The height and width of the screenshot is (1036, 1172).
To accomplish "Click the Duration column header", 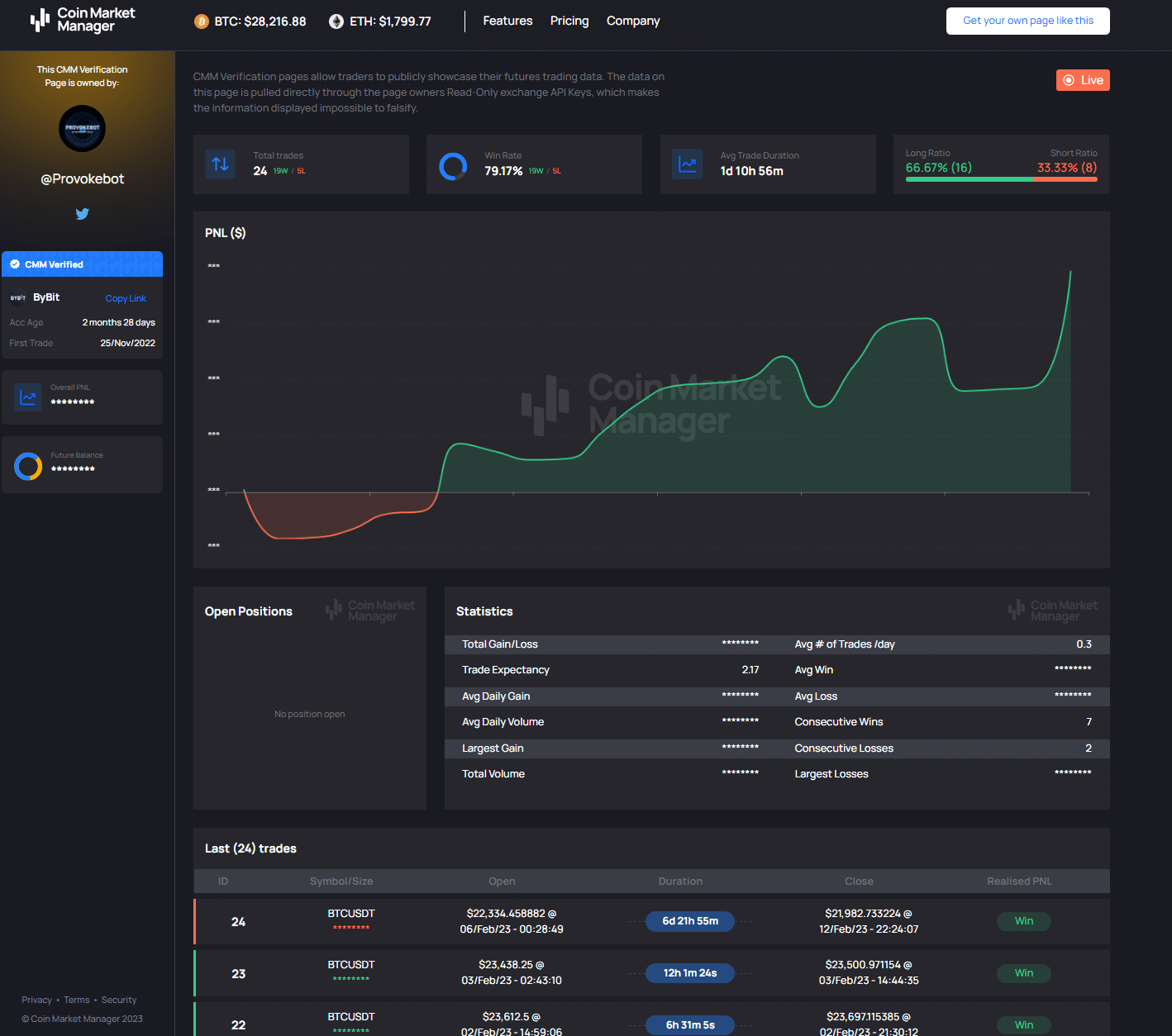I will click(x=680, y=882).
